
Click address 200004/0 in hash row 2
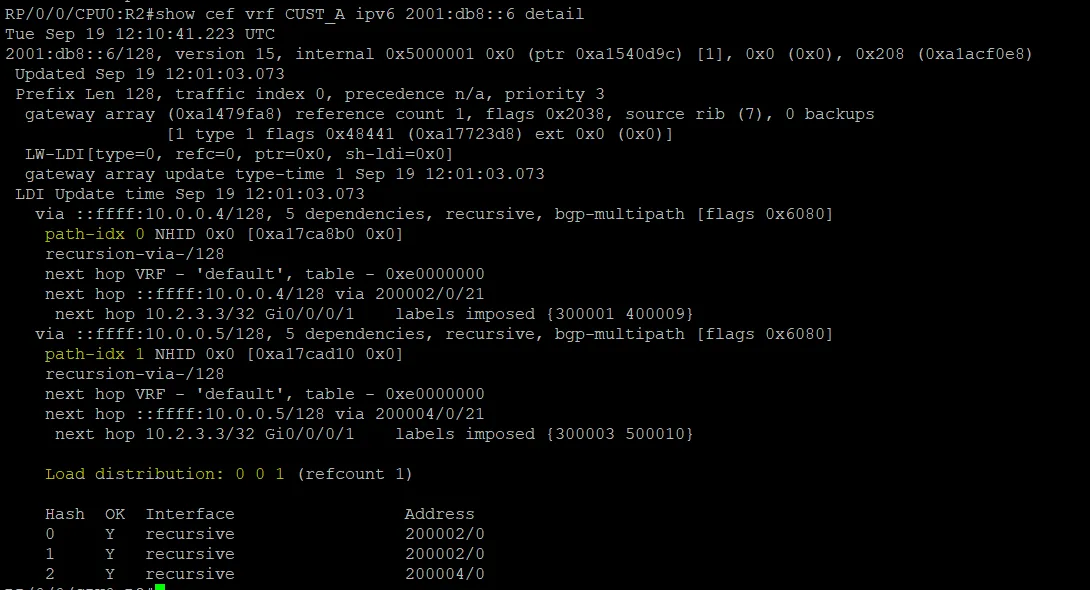tap(445, 574)
